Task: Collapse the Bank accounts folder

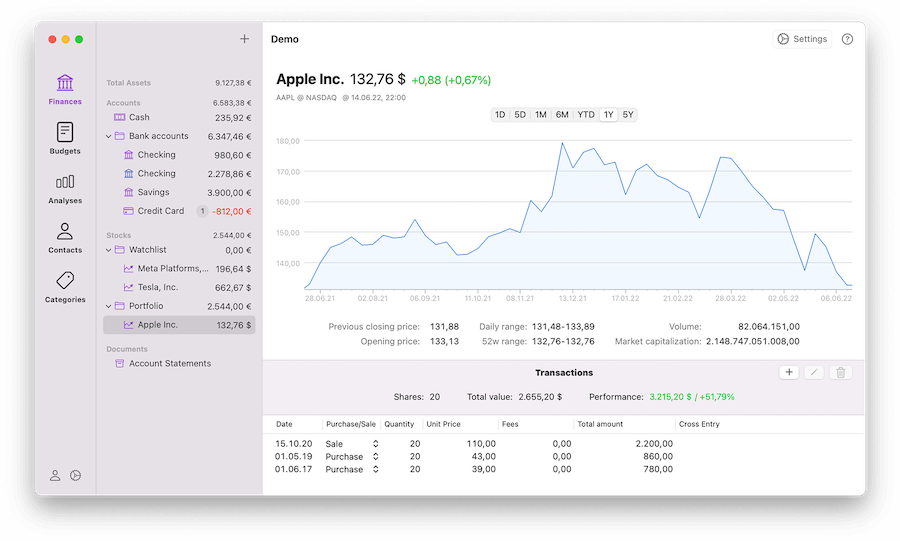Action: tap(108, 136)
